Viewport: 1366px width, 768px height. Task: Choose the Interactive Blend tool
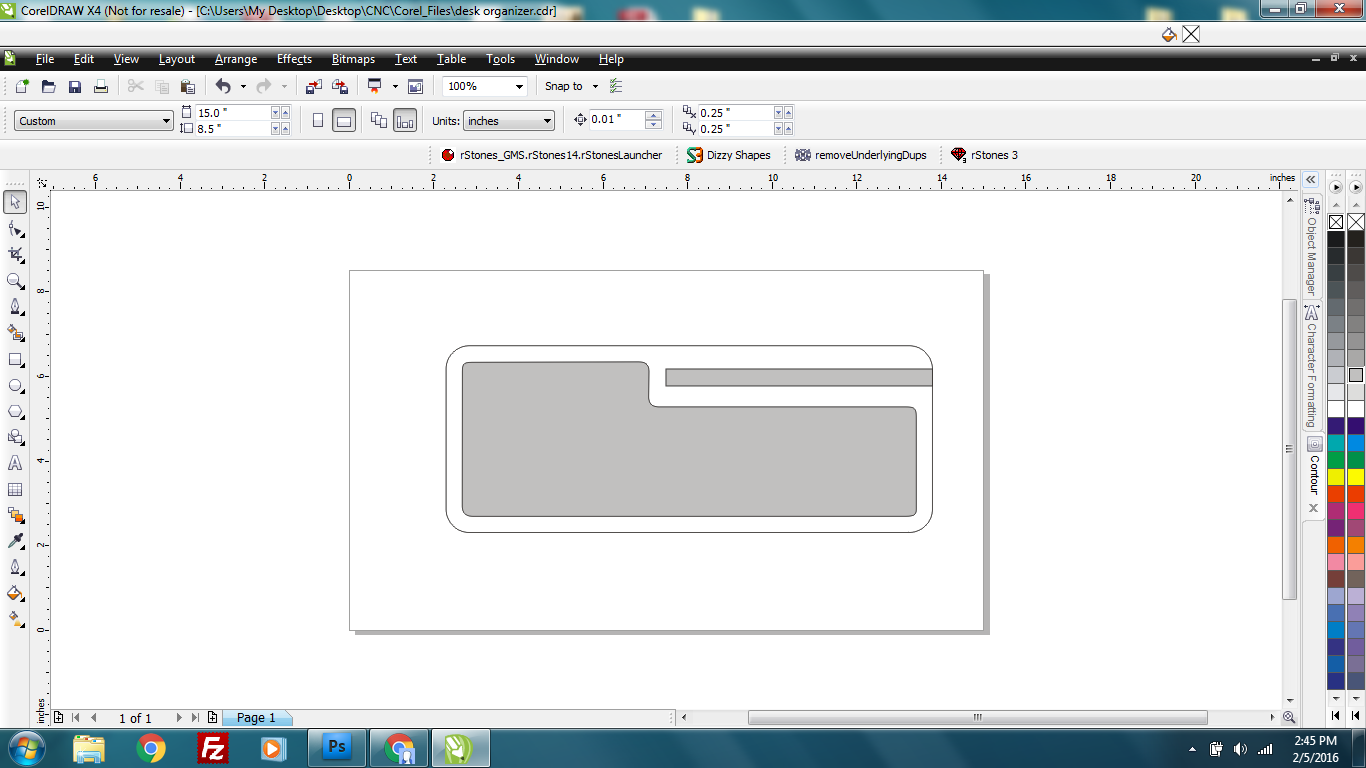(x=15, y=515)
